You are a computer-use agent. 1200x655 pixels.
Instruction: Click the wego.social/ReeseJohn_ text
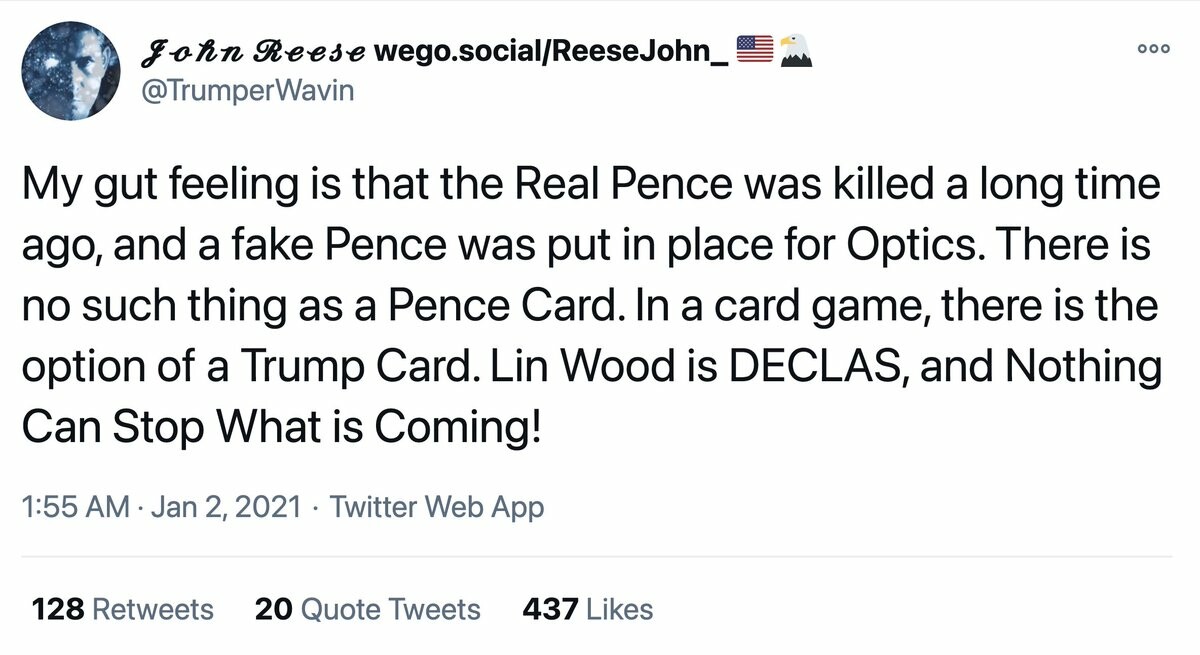click(550, 49)
